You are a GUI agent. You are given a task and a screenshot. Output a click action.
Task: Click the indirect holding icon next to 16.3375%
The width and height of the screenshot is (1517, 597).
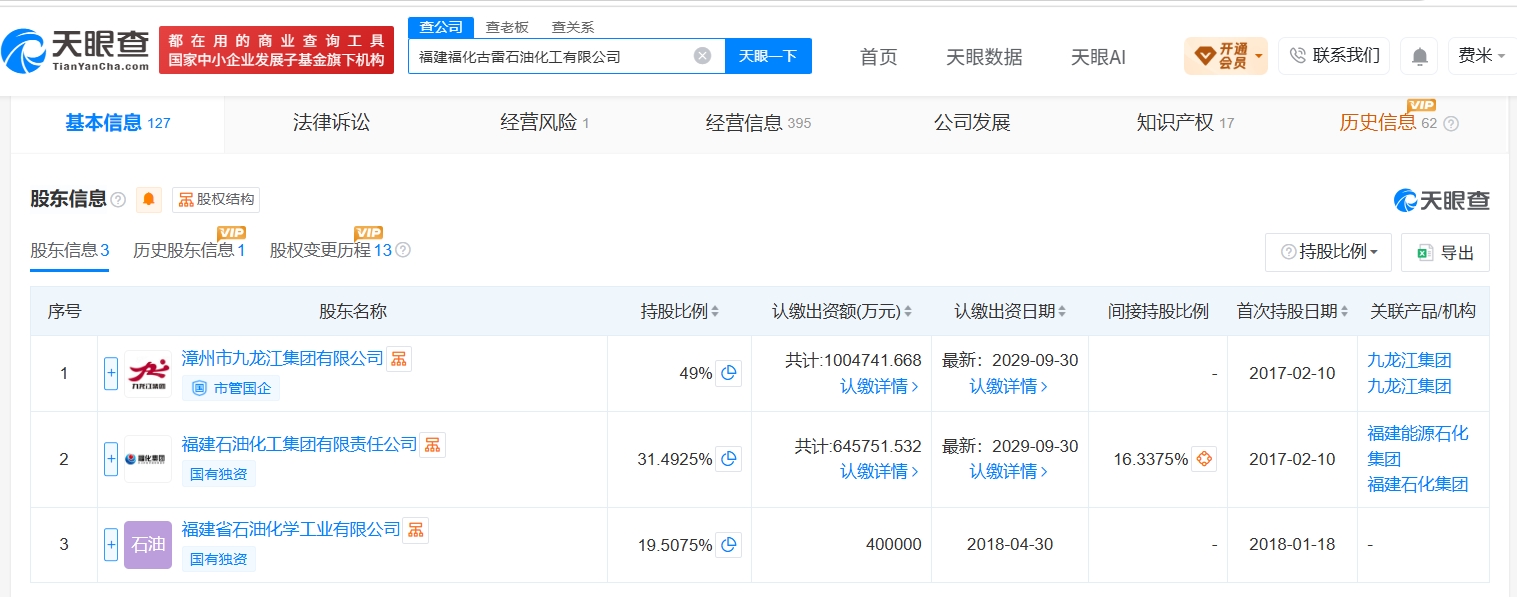point(1204,459)
